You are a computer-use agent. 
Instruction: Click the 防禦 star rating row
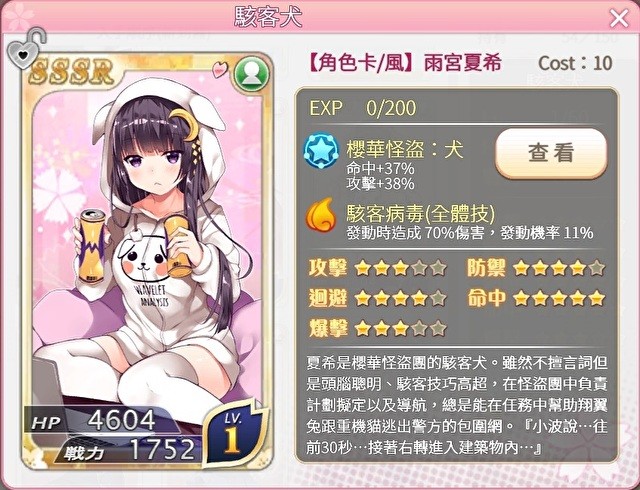tap(536, 268)
